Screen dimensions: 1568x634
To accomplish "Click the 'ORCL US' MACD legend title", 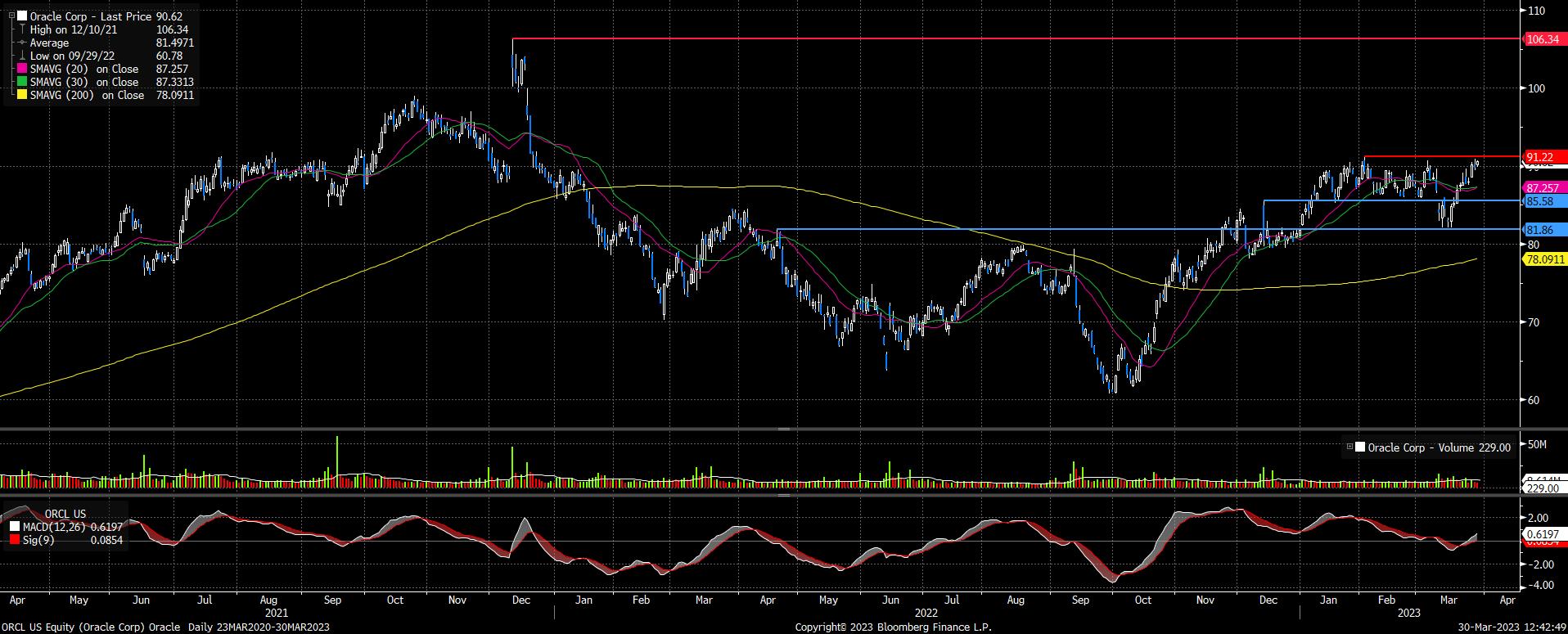I will 65,515.
